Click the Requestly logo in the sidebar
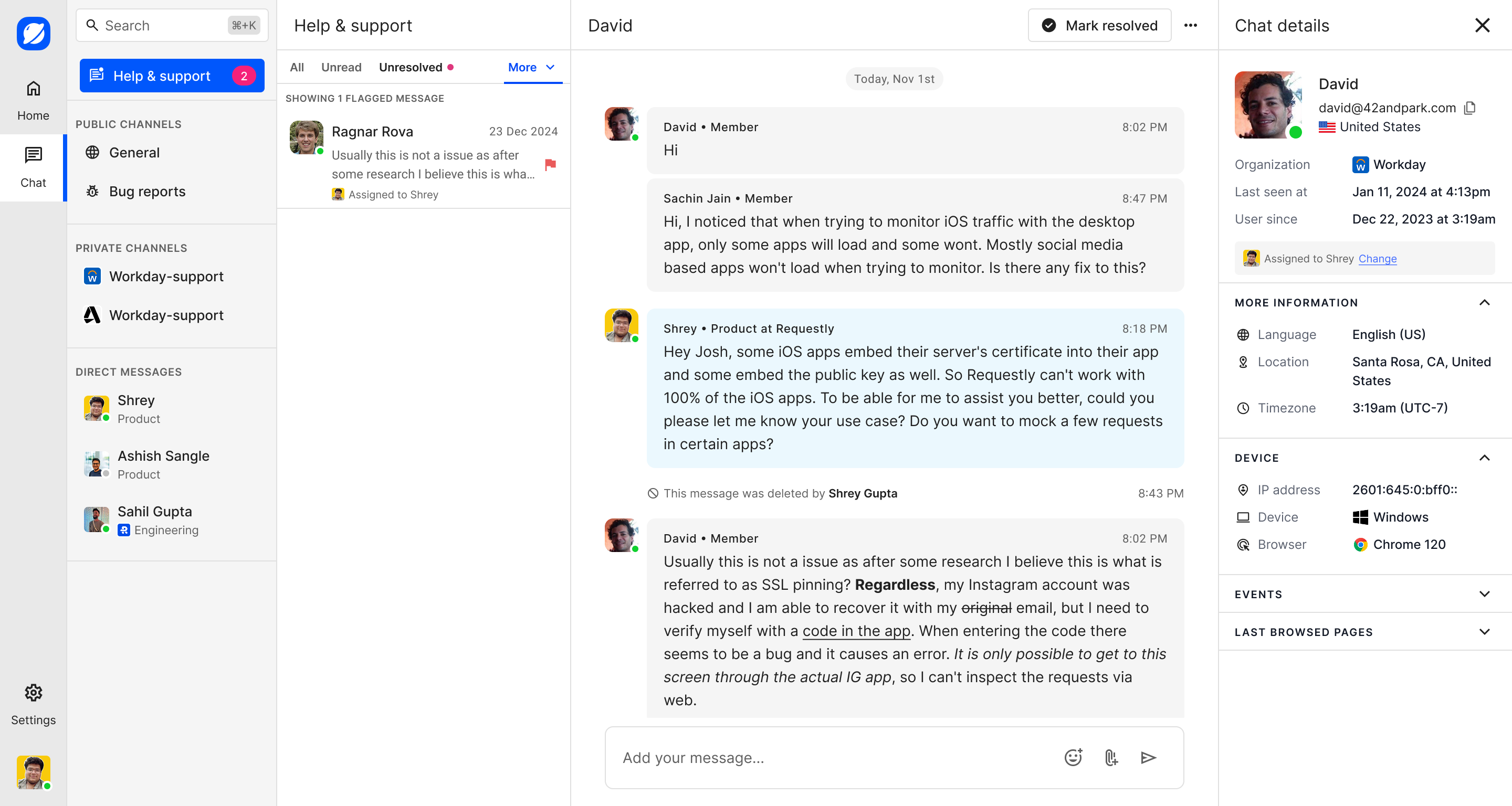This screenshot has height=806, width=1512. pyautogui.click(x=34, y=34)
